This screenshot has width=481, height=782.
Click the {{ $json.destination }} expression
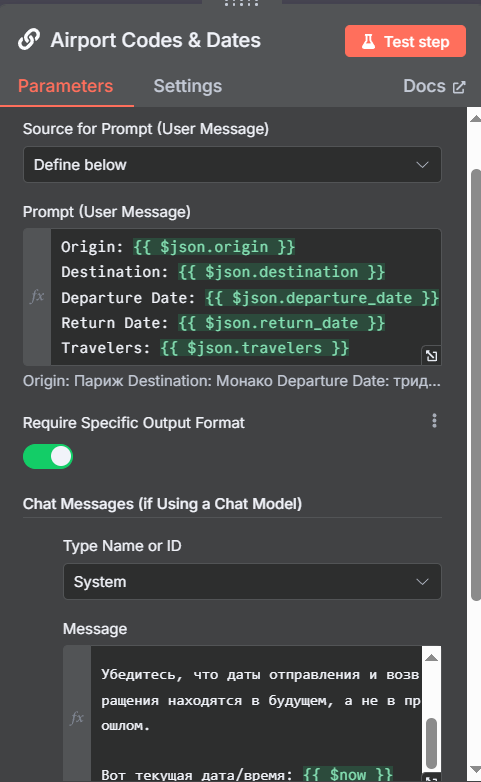click(282, 272)
